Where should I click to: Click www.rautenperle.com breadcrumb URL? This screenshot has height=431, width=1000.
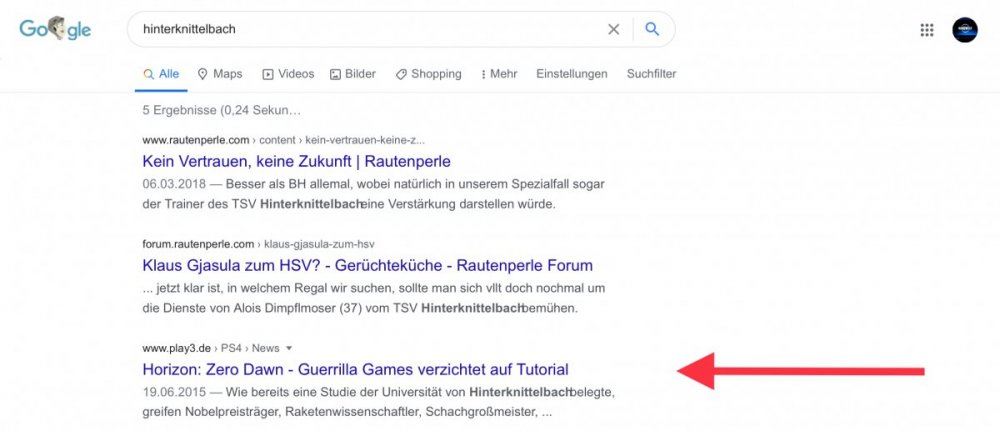(x=283, y=140)
